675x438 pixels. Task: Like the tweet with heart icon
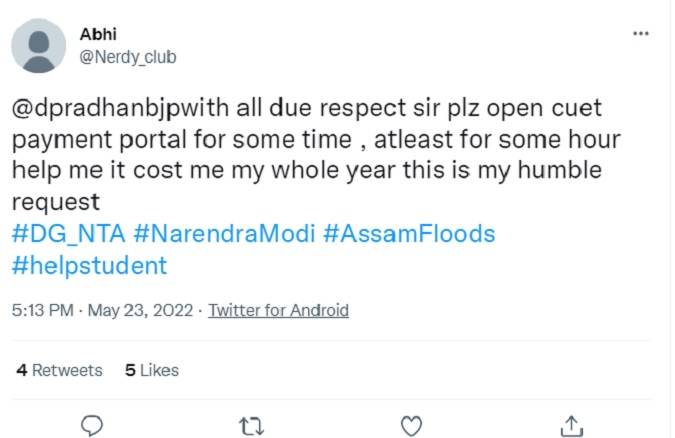coord(411,424)
